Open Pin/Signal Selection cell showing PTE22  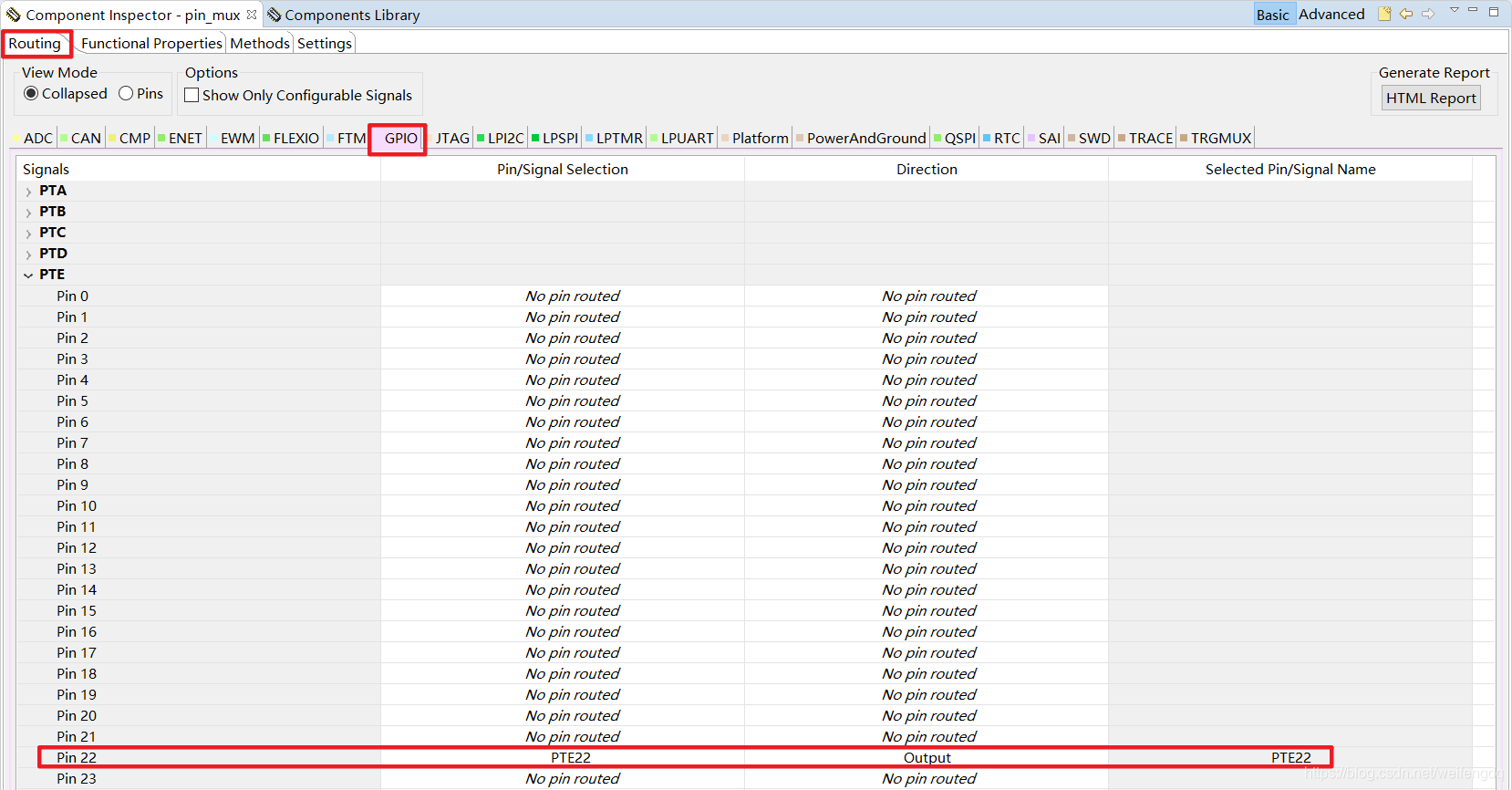[563, 757]
